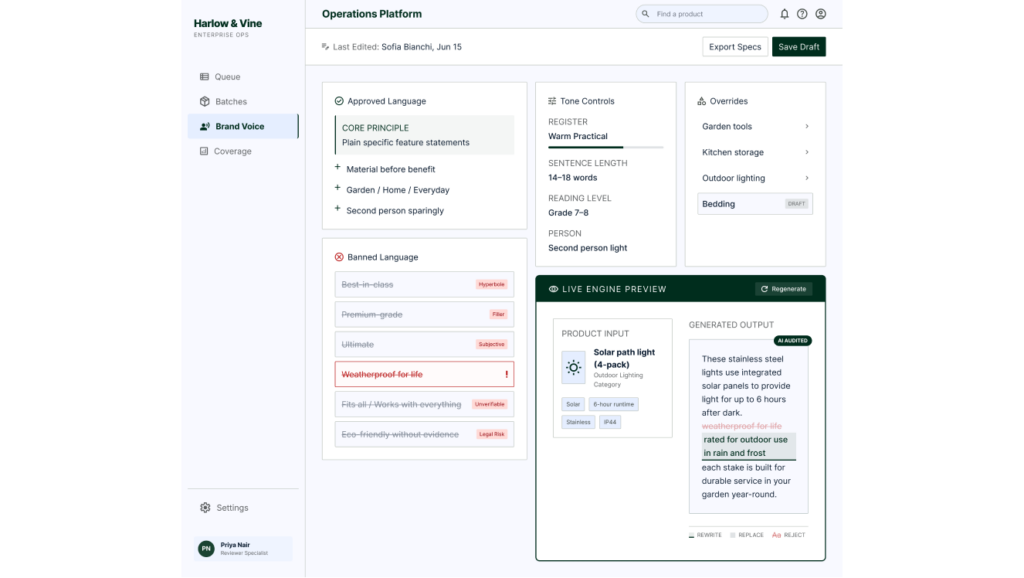Open the user account icon
The width and height of the screenshot is (1024, 578).
(821, 14)
